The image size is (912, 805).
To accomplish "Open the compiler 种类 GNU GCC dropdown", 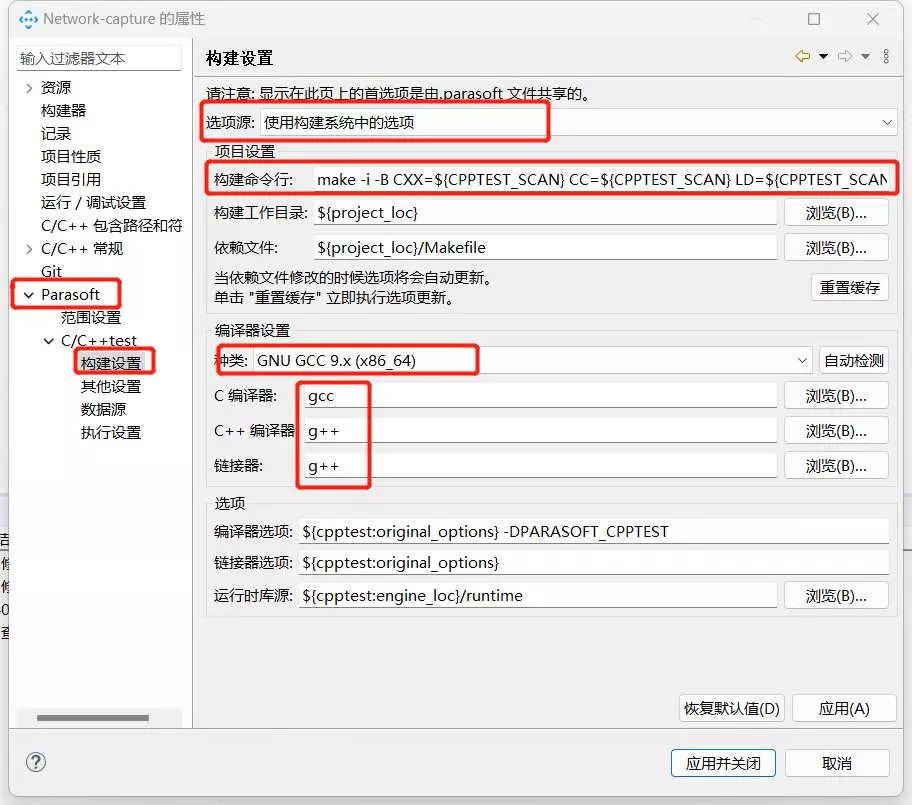I will (x=532, y=361).
